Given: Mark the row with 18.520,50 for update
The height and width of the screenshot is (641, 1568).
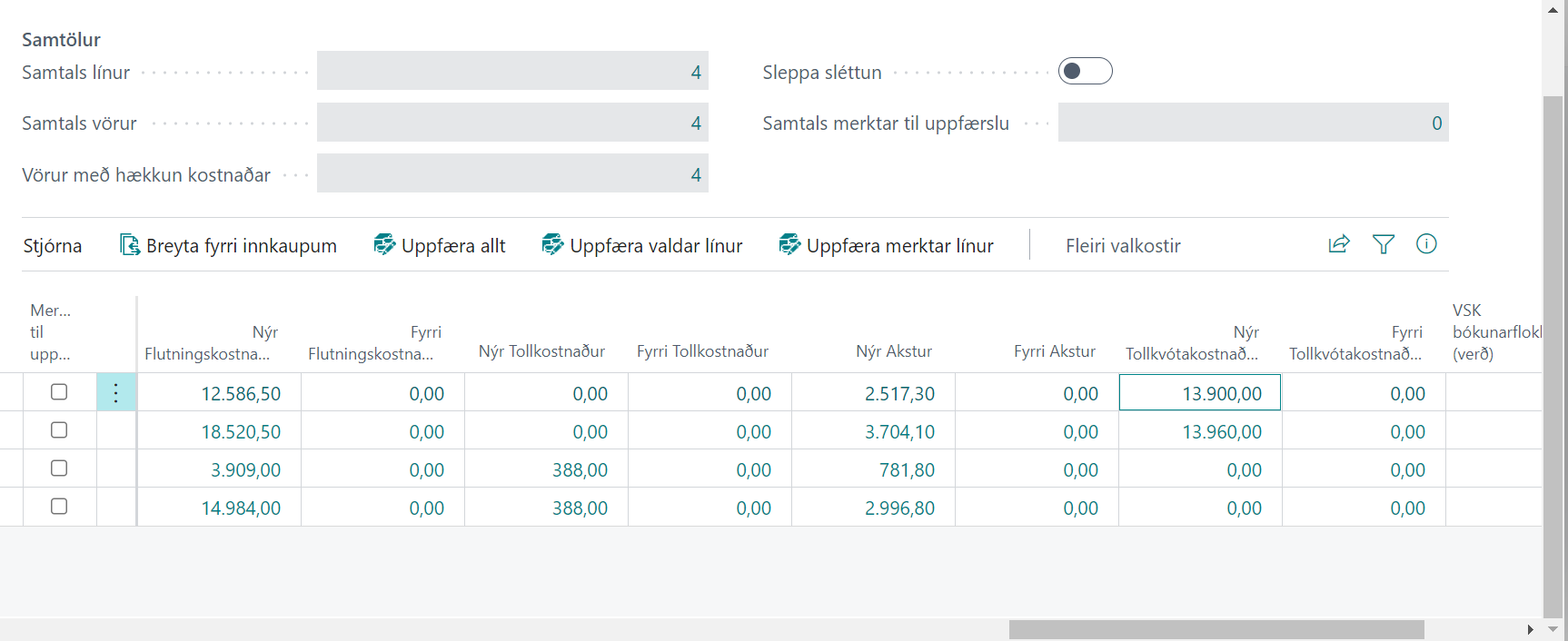Looking at the screenshot, I should (x=59, y=430).
